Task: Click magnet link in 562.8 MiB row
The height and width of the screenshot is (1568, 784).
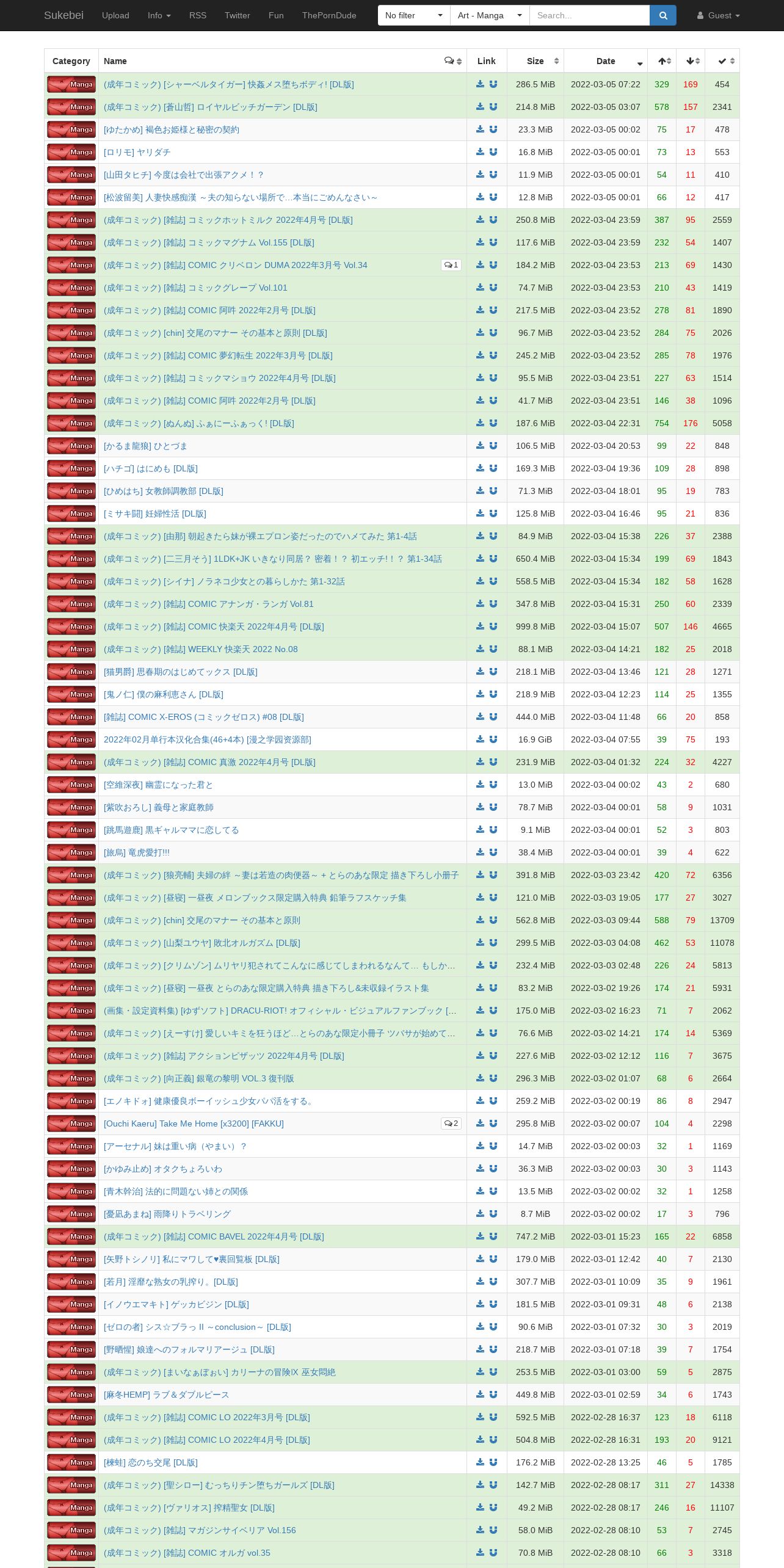Action: click(x=493, y=920)
